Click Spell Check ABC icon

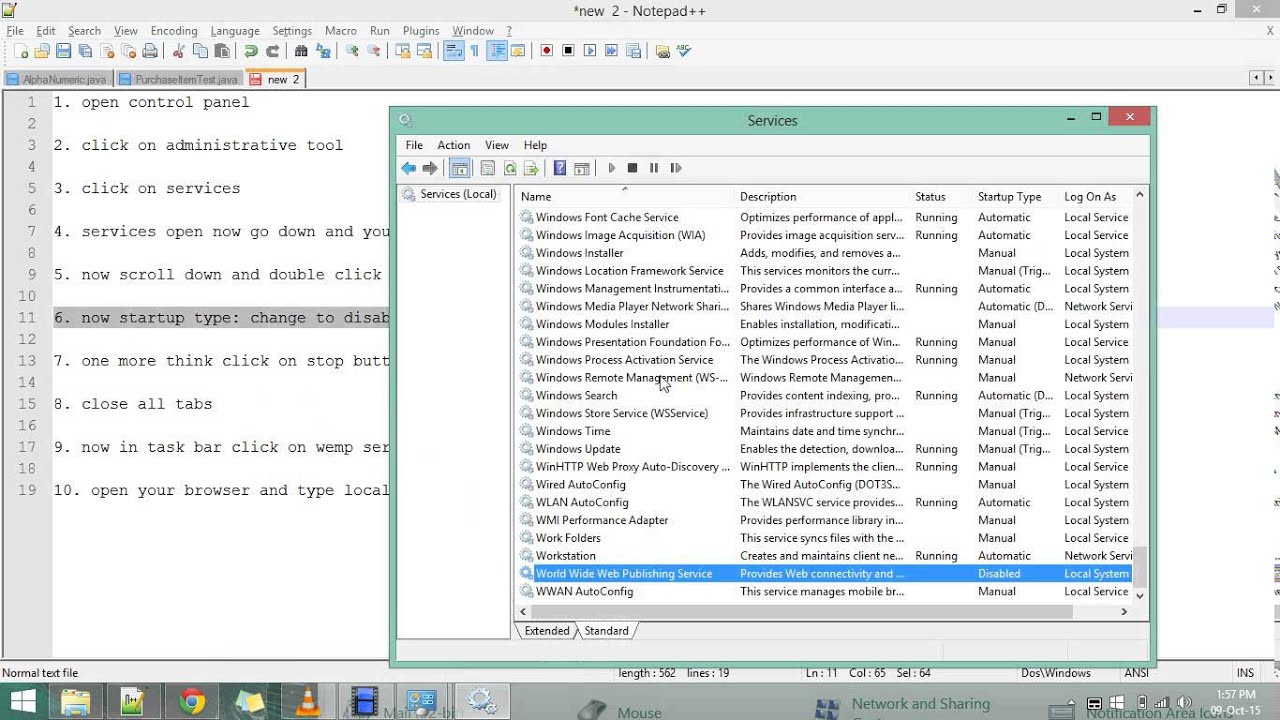click(685, 51)
